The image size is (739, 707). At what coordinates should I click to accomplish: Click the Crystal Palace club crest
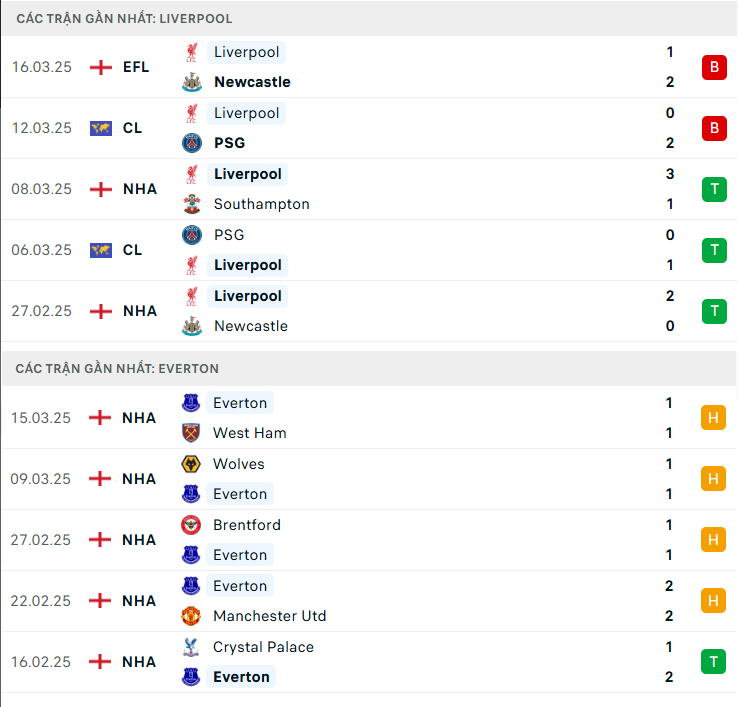[x=191, y=647]
